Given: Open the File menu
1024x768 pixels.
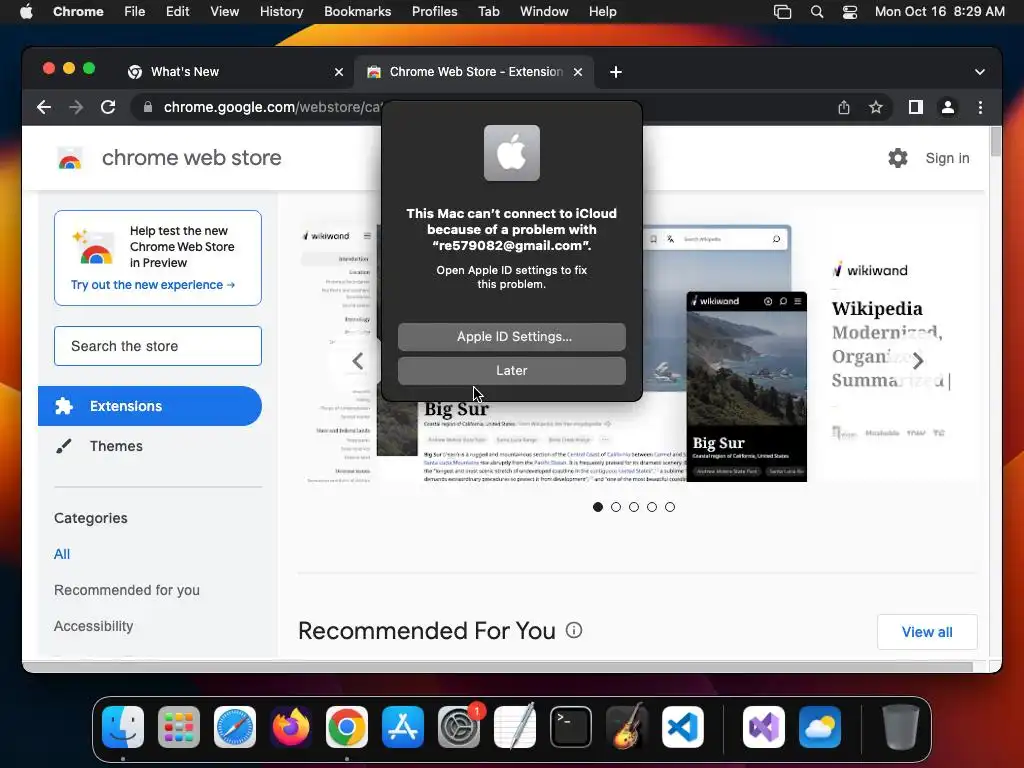Looking at the screenshot, I should [x=135, y=11].
